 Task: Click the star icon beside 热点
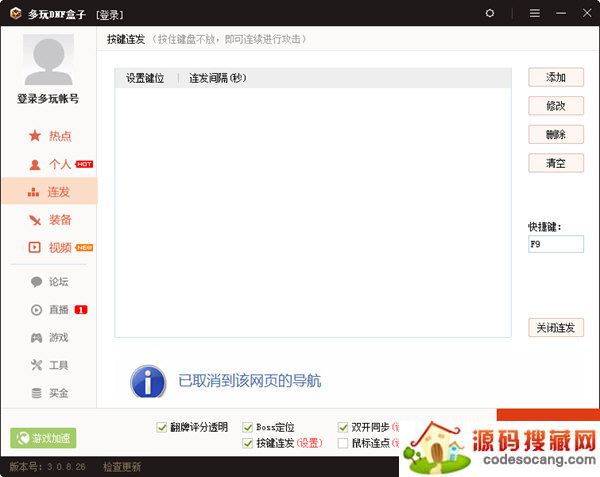(x=35, y=135)
